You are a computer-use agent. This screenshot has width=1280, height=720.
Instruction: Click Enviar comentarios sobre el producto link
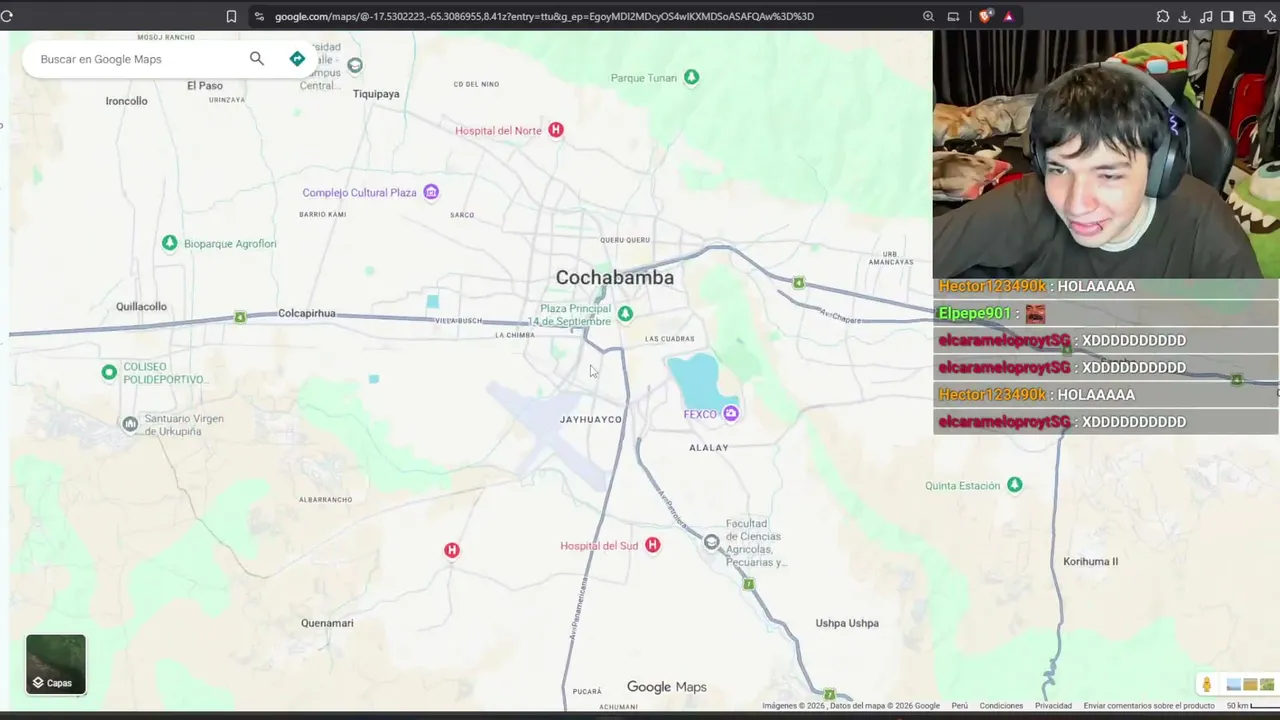click(x=1149, y=706)
